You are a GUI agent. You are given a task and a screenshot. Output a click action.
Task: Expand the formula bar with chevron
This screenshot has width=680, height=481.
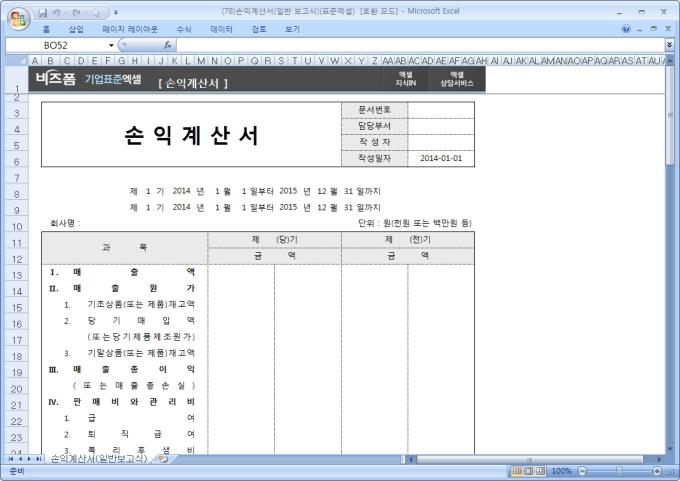tap(669, 45)
